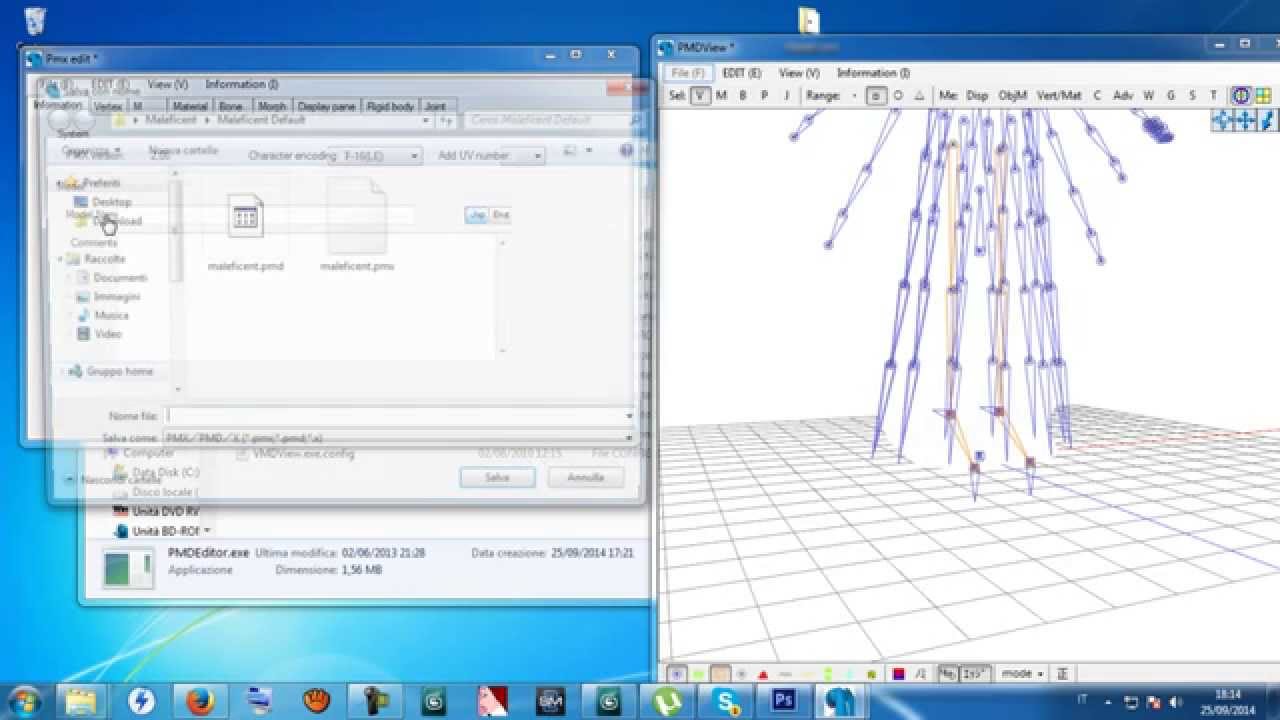This screenshot has width=1280, height=720.
Task: Click the red-purple color square in PMDView bottom bar
Action: tap(898, 674)
